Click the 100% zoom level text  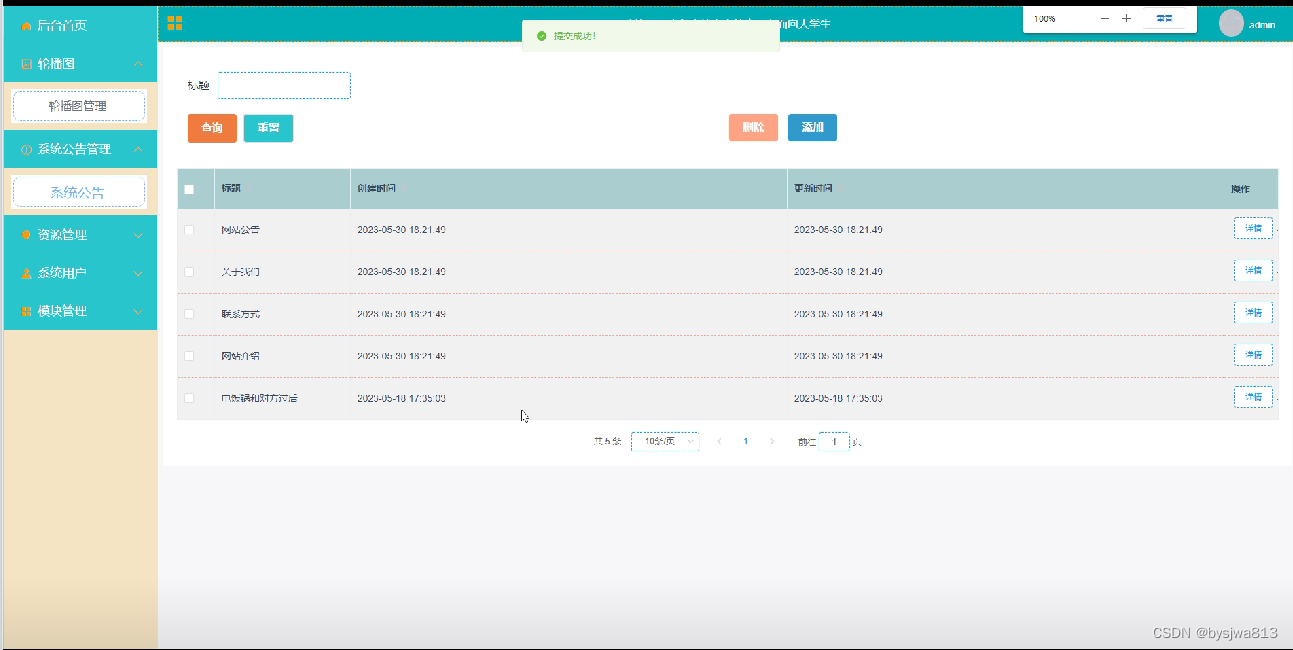[x=1045, y=18]
